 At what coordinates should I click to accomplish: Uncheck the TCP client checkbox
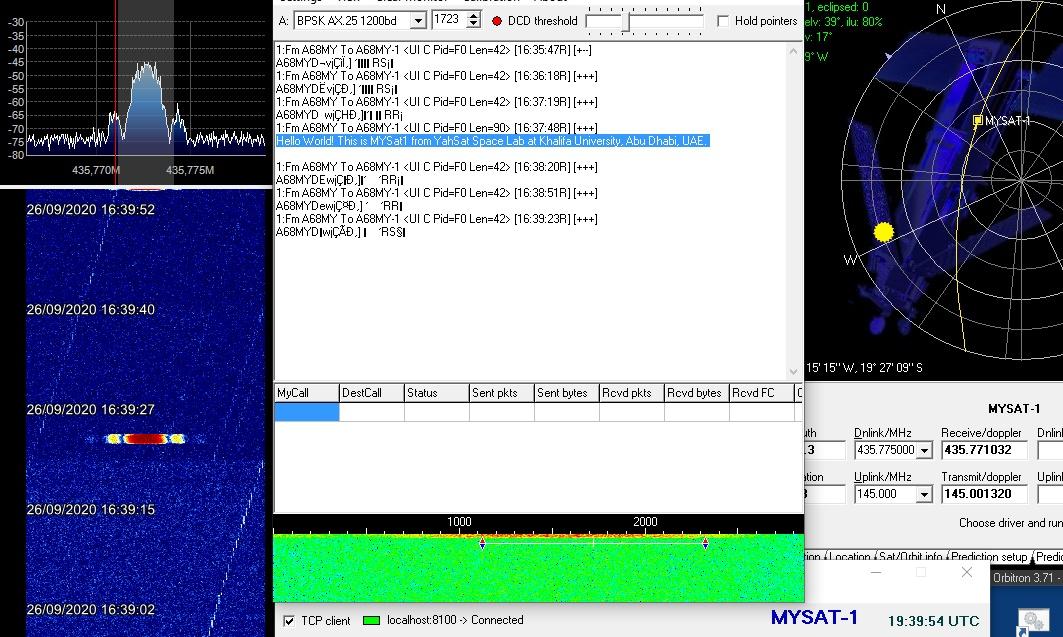tap(289, 620)
